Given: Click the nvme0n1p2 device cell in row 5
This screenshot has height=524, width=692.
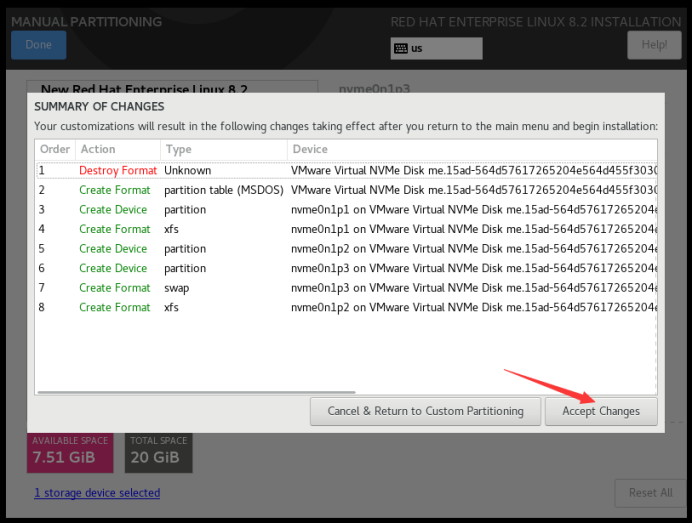Looking at the screenshot, I should click(474, 249).
